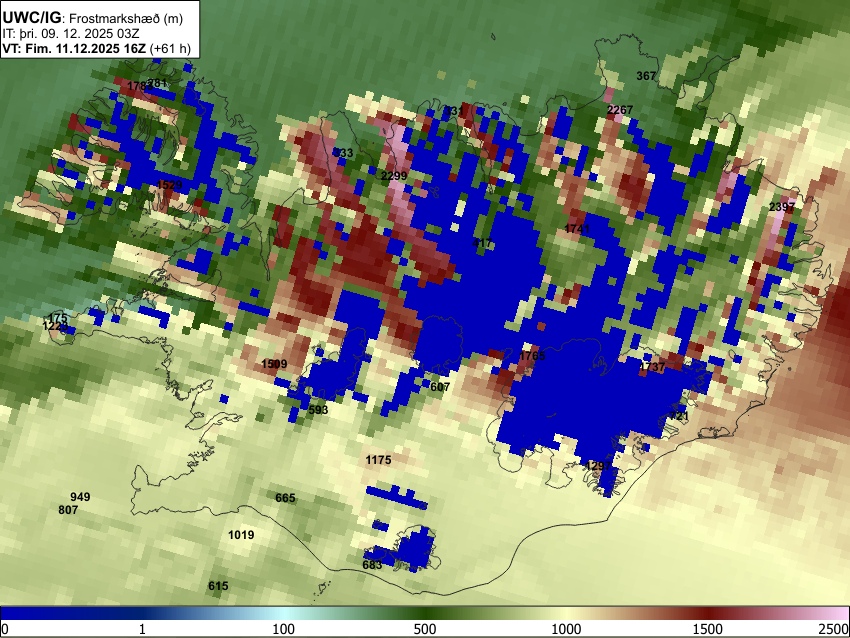The image size is (850, 638).
Task: Click the 593 value label
Action: point(318,410)
